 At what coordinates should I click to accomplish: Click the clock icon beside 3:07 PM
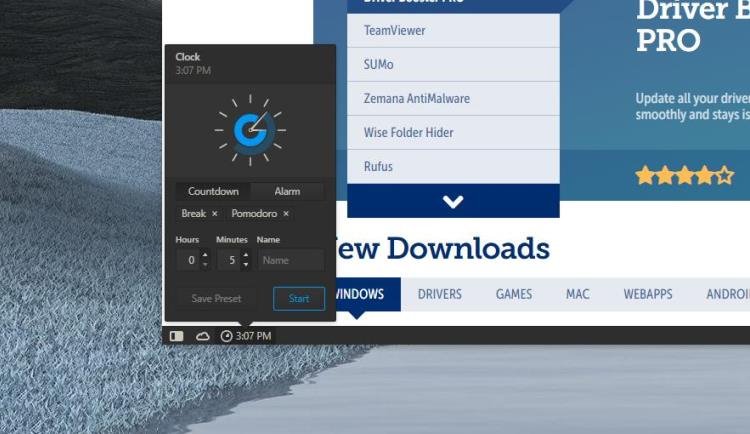tap(226, 336)
